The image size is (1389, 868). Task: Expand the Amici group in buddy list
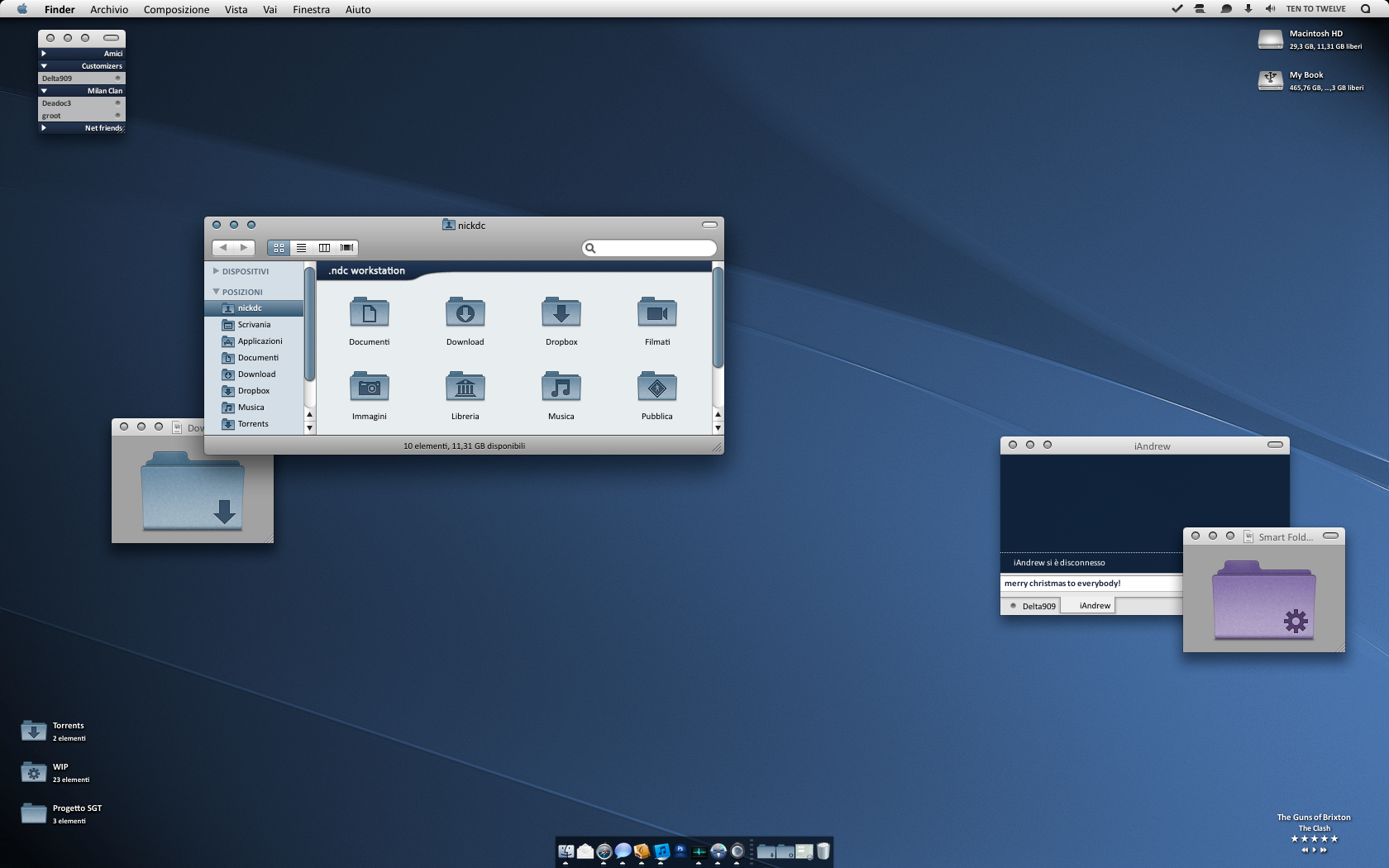(x=44, y=54)
